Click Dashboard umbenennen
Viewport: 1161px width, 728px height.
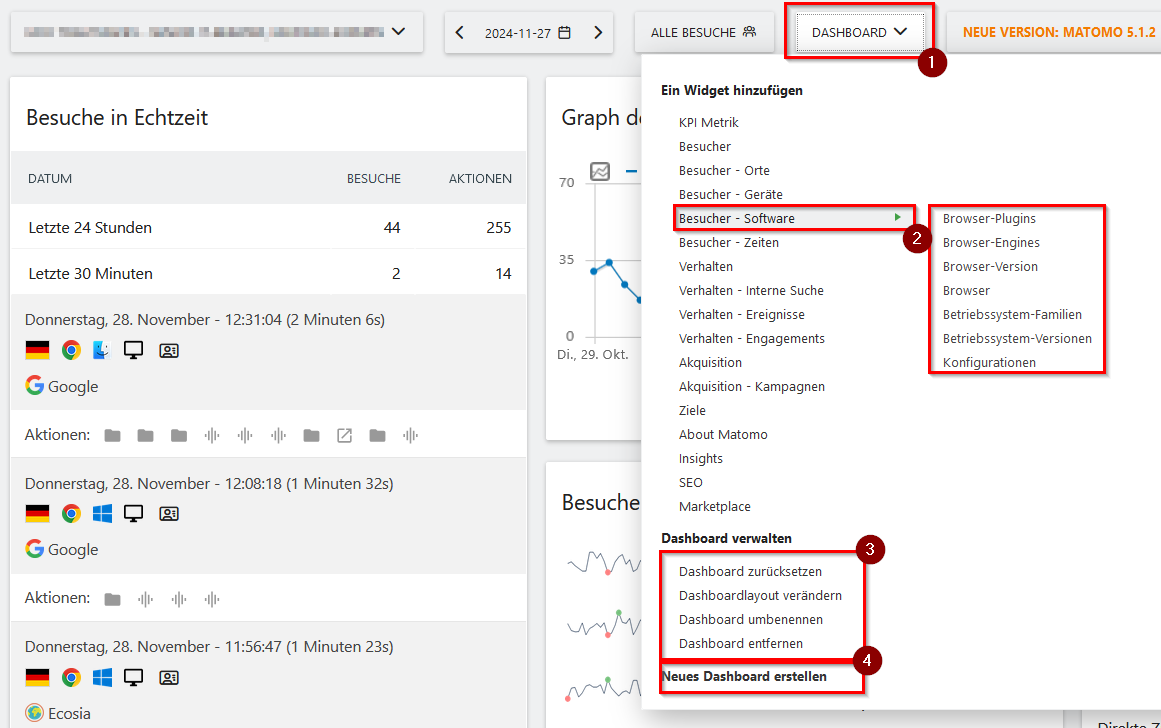pyautogui.click(x=751, y=620)
